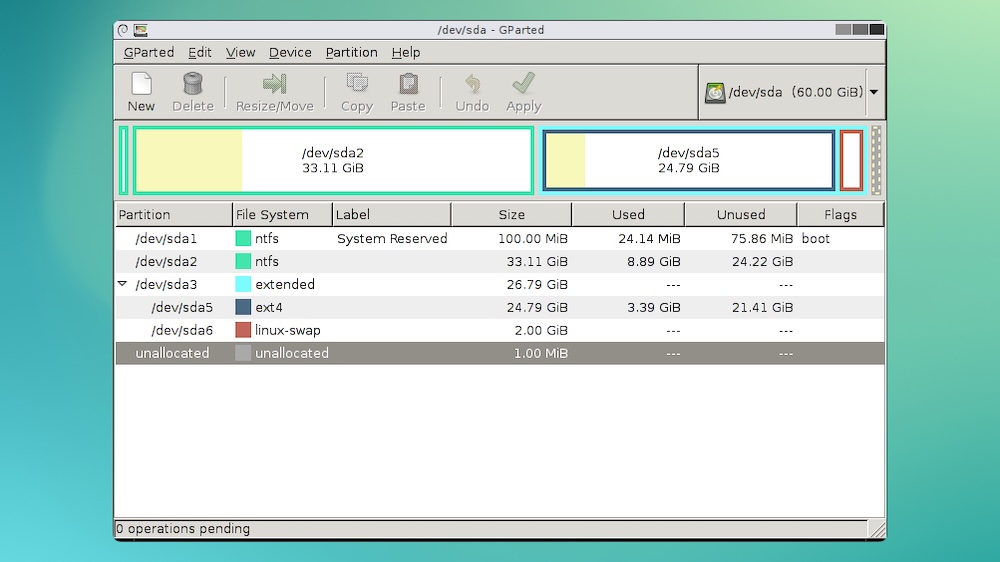Screen dimensions: 1000x562
Task: Click the Delete partition trash icon
Action: tap(193, 85)
